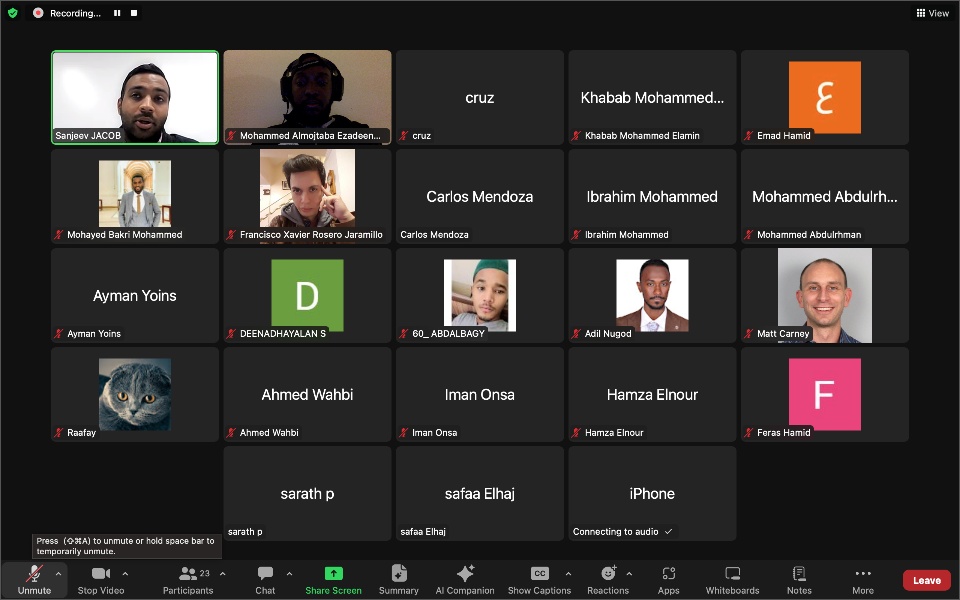Click Adil Nugod's profile photo
The width and height of the screenshot is (960, 600).
point(652,296)
